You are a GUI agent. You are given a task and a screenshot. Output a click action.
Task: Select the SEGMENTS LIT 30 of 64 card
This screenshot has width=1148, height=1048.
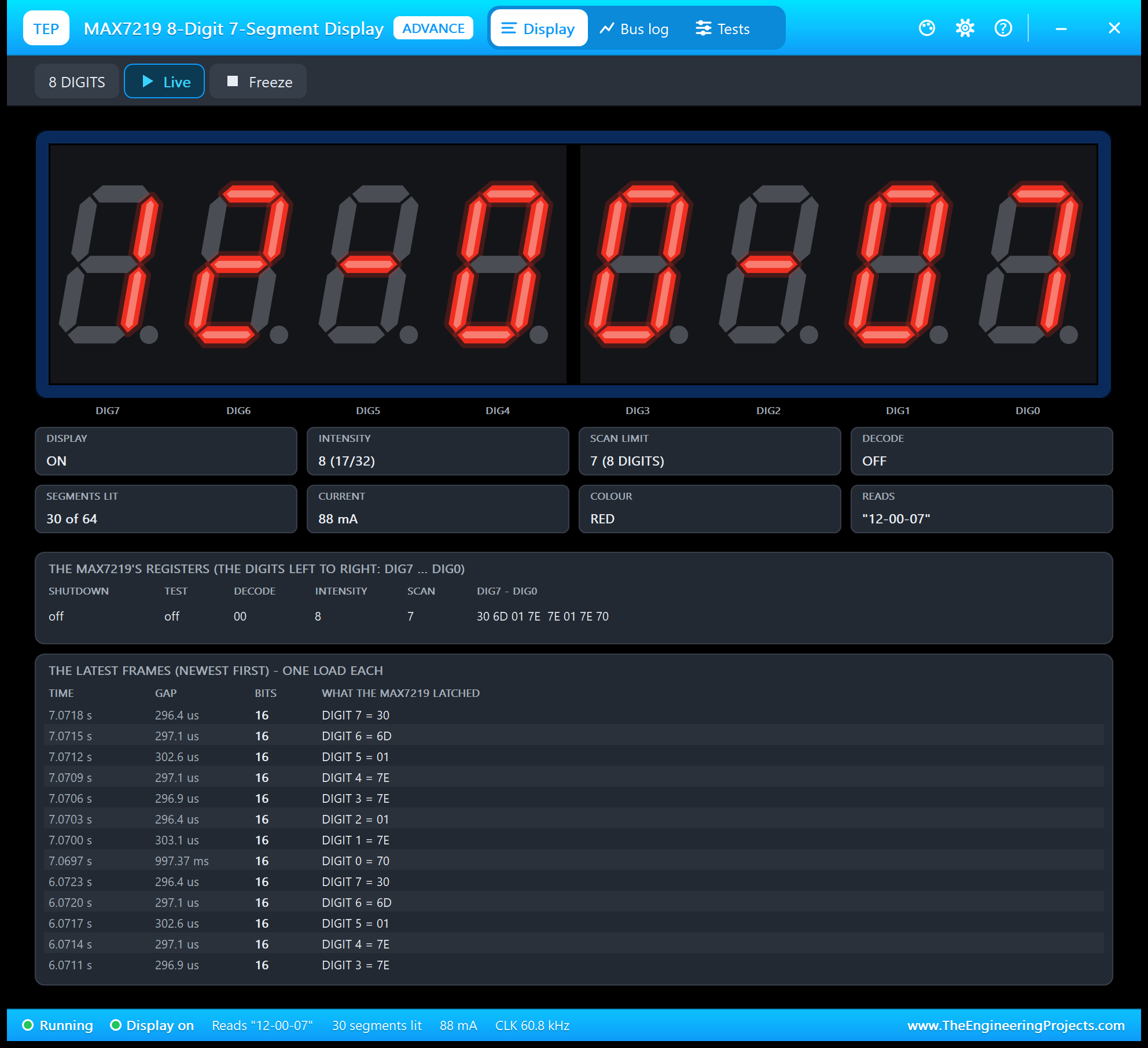coord(166,509)
